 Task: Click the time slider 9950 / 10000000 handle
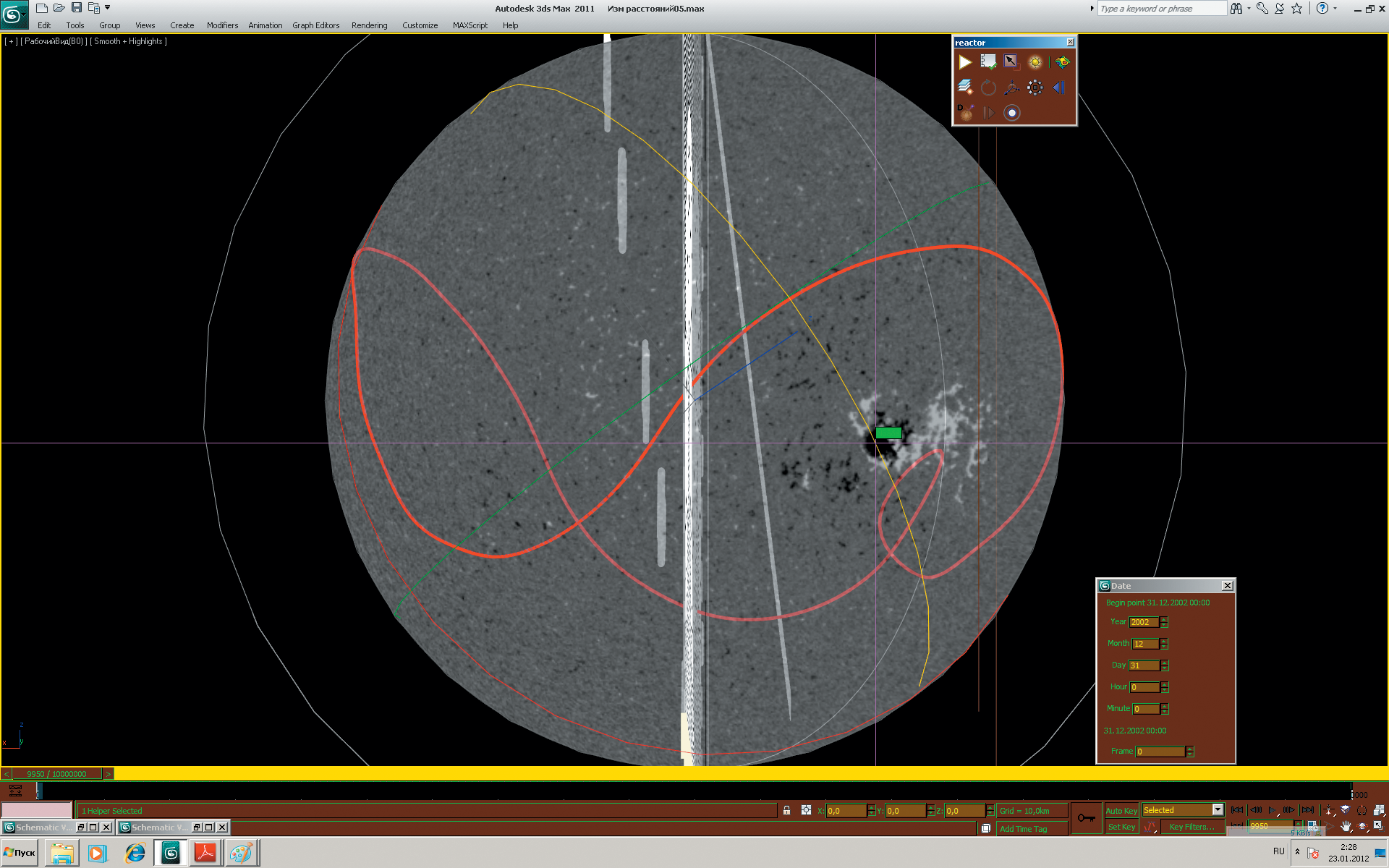point(57,774)
